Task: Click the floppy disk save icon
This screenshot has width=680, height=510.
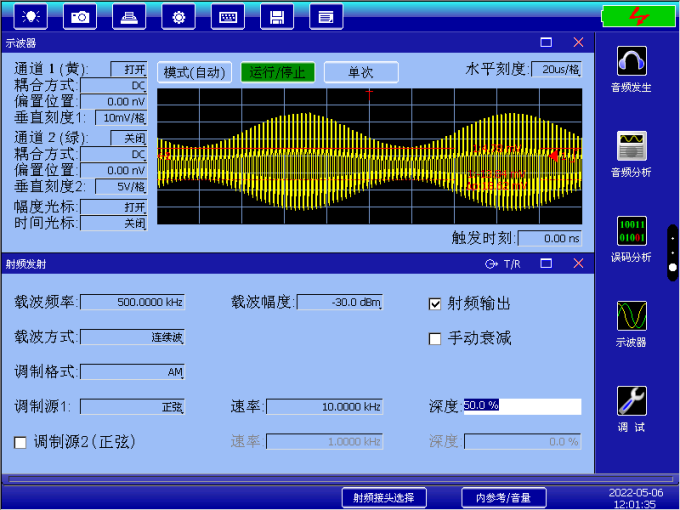Action: click(x=277, y=17)
